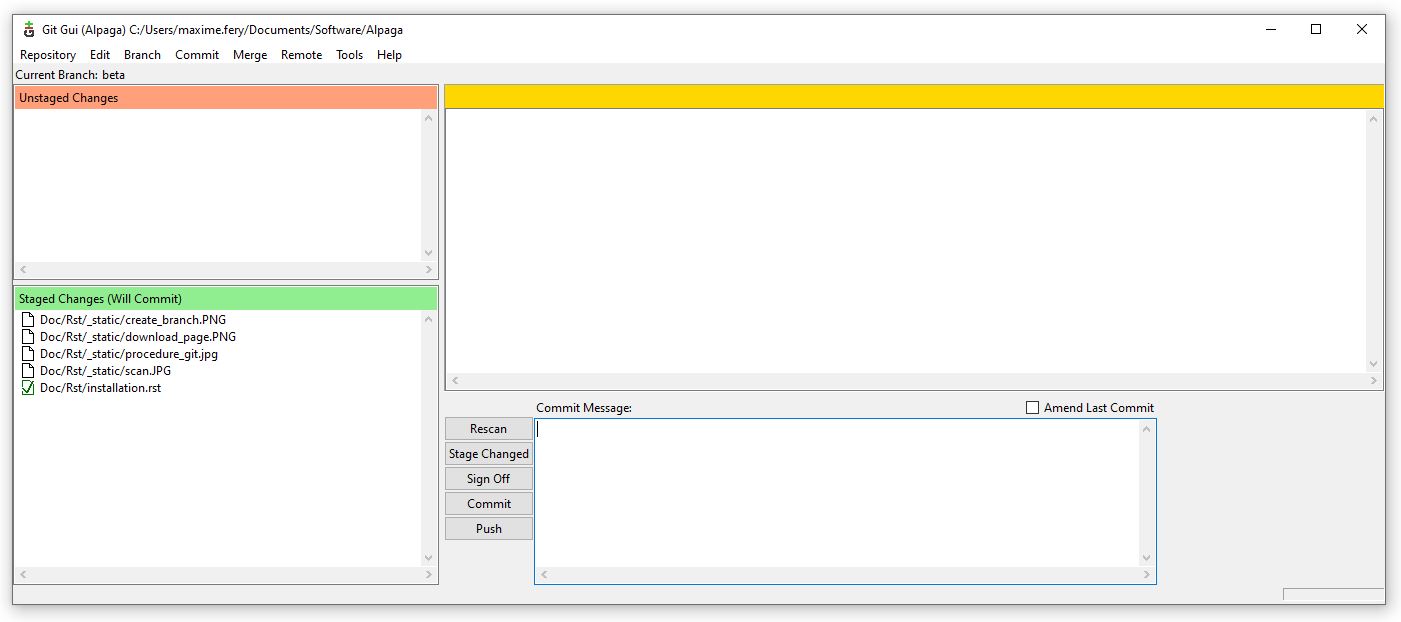Viewport: 1401px width, 622px height.
Task: Enable the Amend Last Commit checkbox
Action: tap(1033, 408)
